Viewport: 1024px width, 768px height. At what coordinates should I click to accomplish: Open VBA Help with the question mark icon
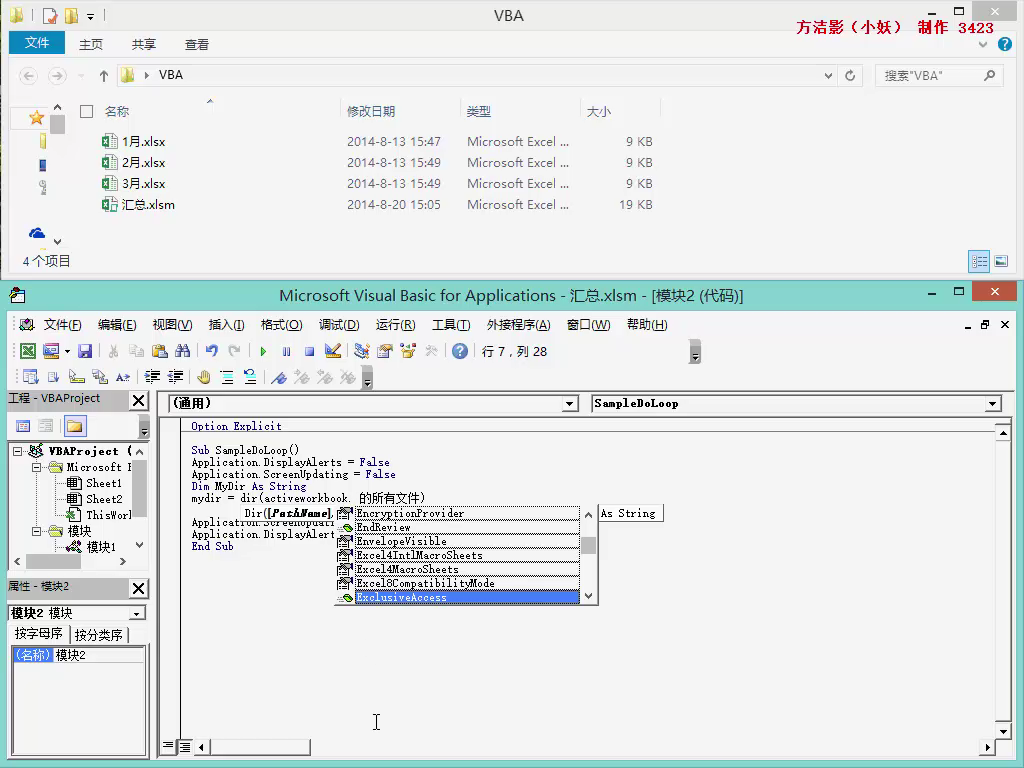460,351
